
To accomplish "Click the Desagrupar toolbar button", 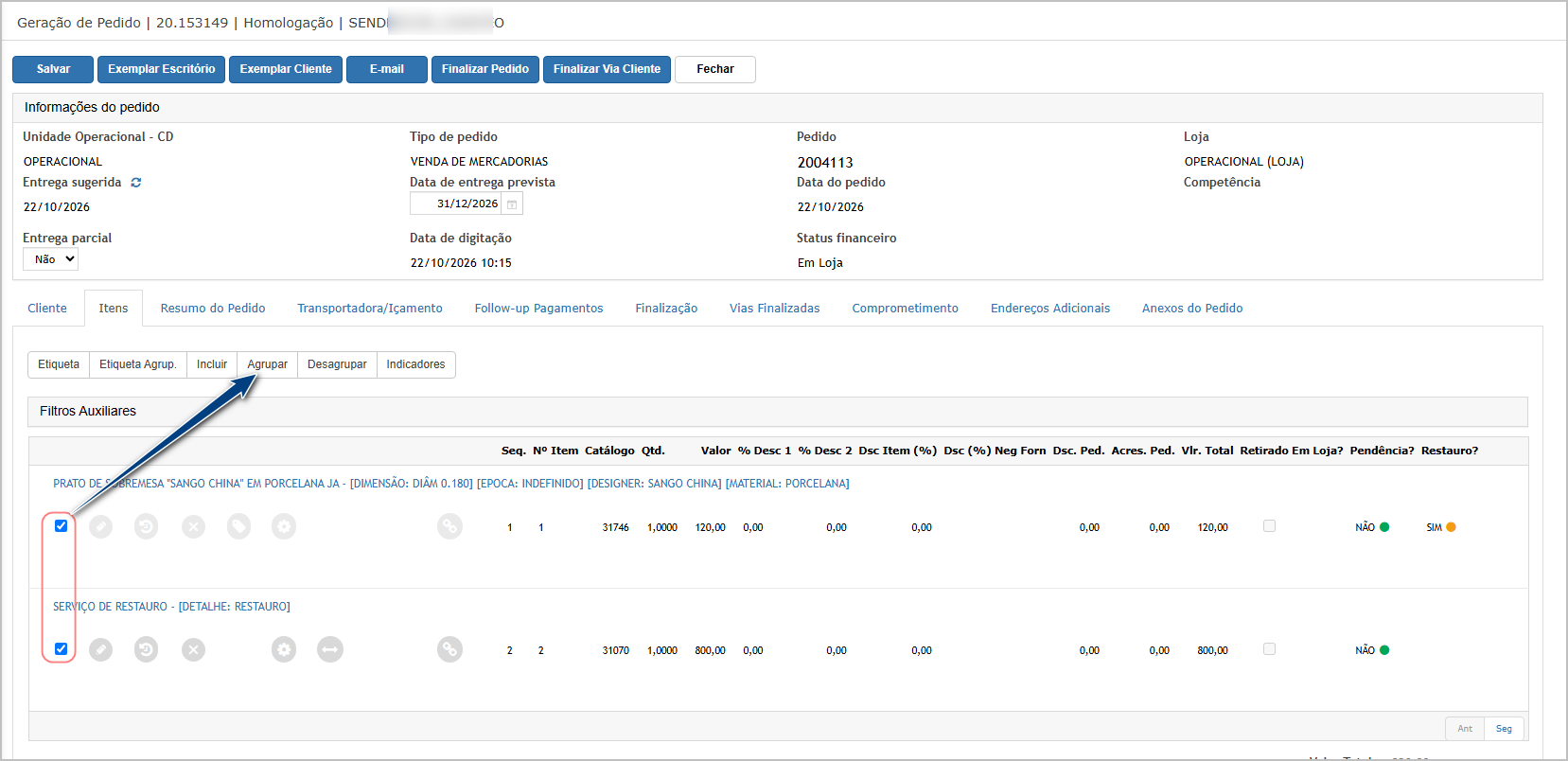I will (x=337, y=364).
